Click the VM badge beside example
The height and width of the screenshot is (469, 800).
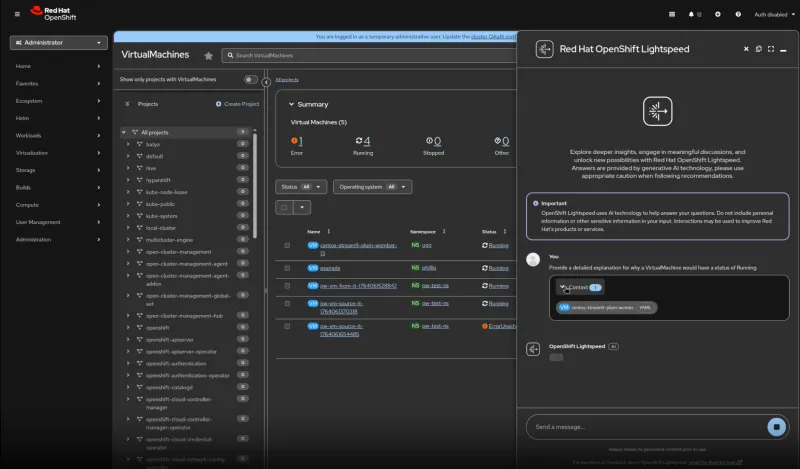(x=313, y=268)
